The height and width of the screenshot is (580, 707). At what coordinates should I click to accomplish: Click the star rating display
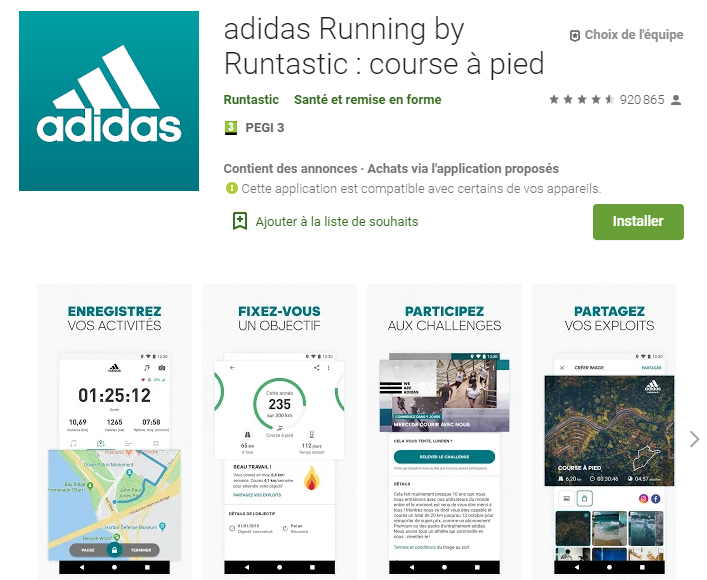[581, 100]
